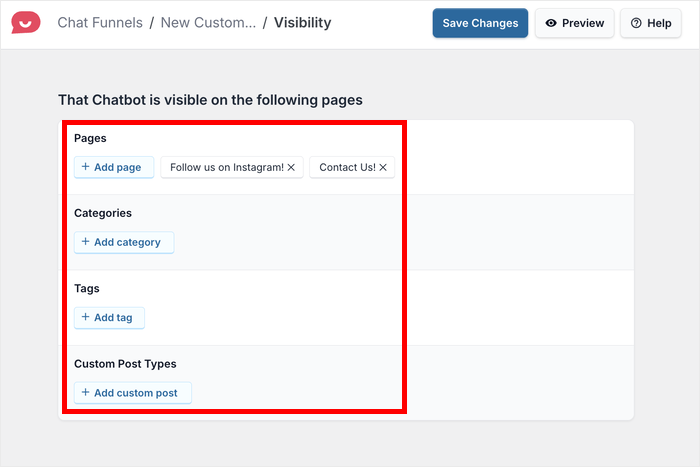Select the 'Contact Us!' page label
This screenshot has width=700, height=467.
click(347, 168)
